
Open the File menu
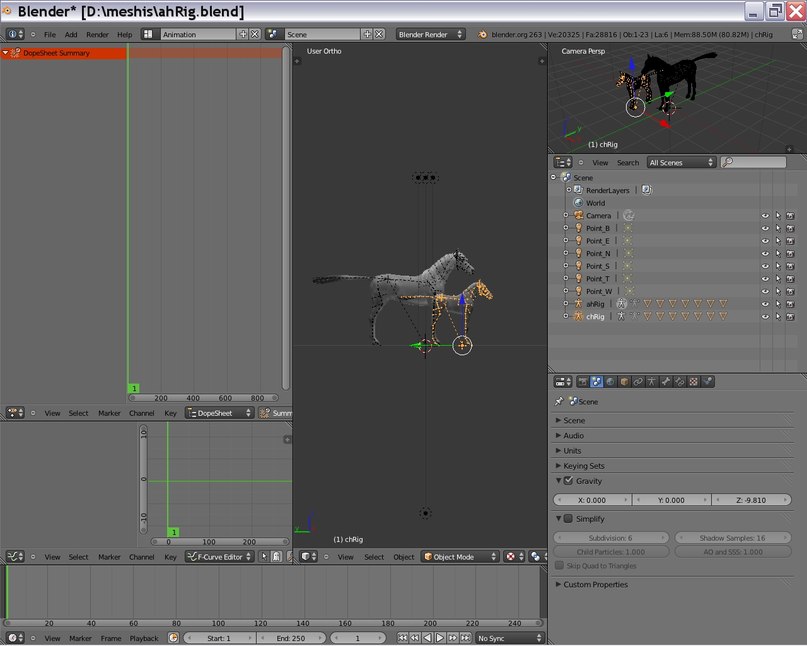(x=49, y=34)
